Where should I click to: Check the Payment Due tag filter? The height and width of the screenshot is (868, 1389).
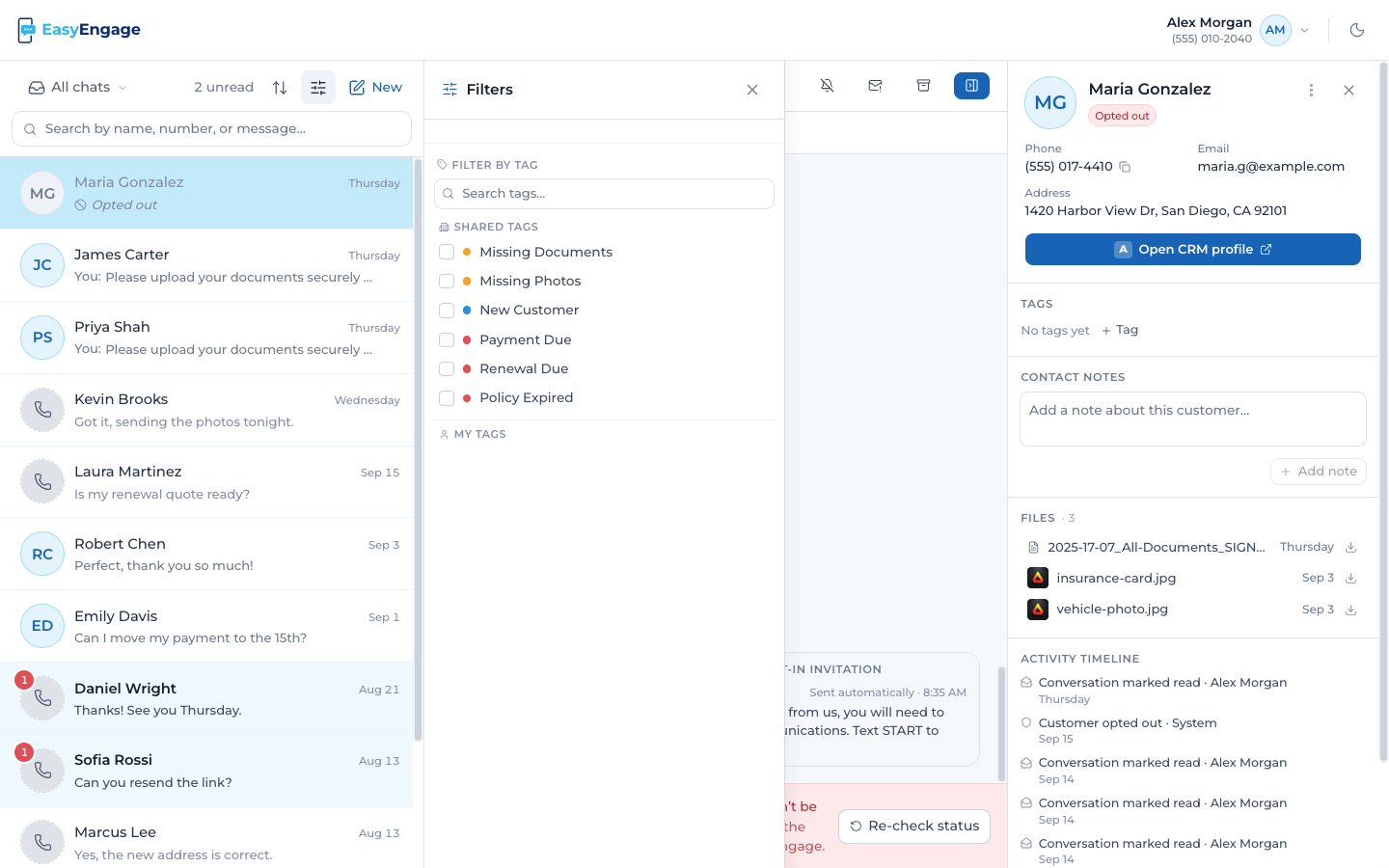click(447, 339)
